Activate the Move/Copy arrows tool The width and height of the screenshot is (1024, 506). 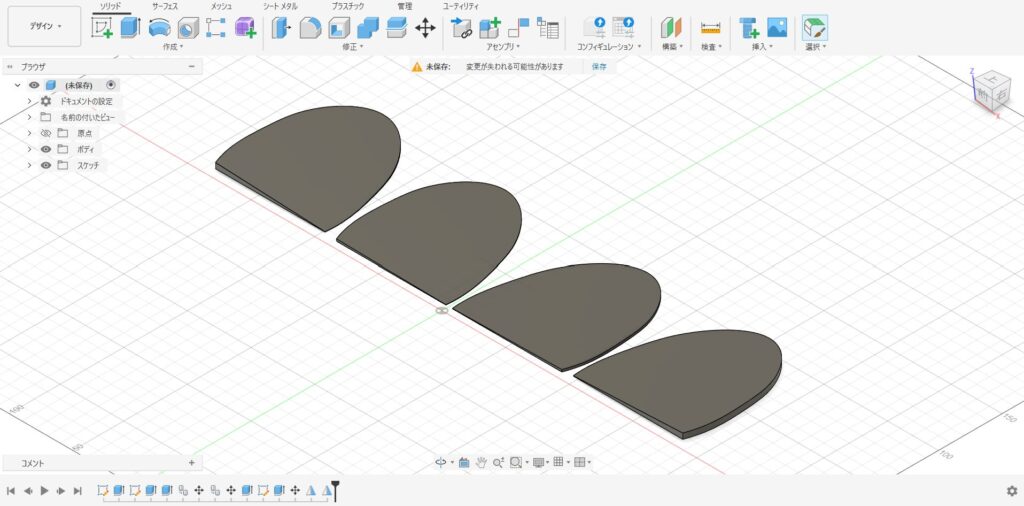(425, 28)
